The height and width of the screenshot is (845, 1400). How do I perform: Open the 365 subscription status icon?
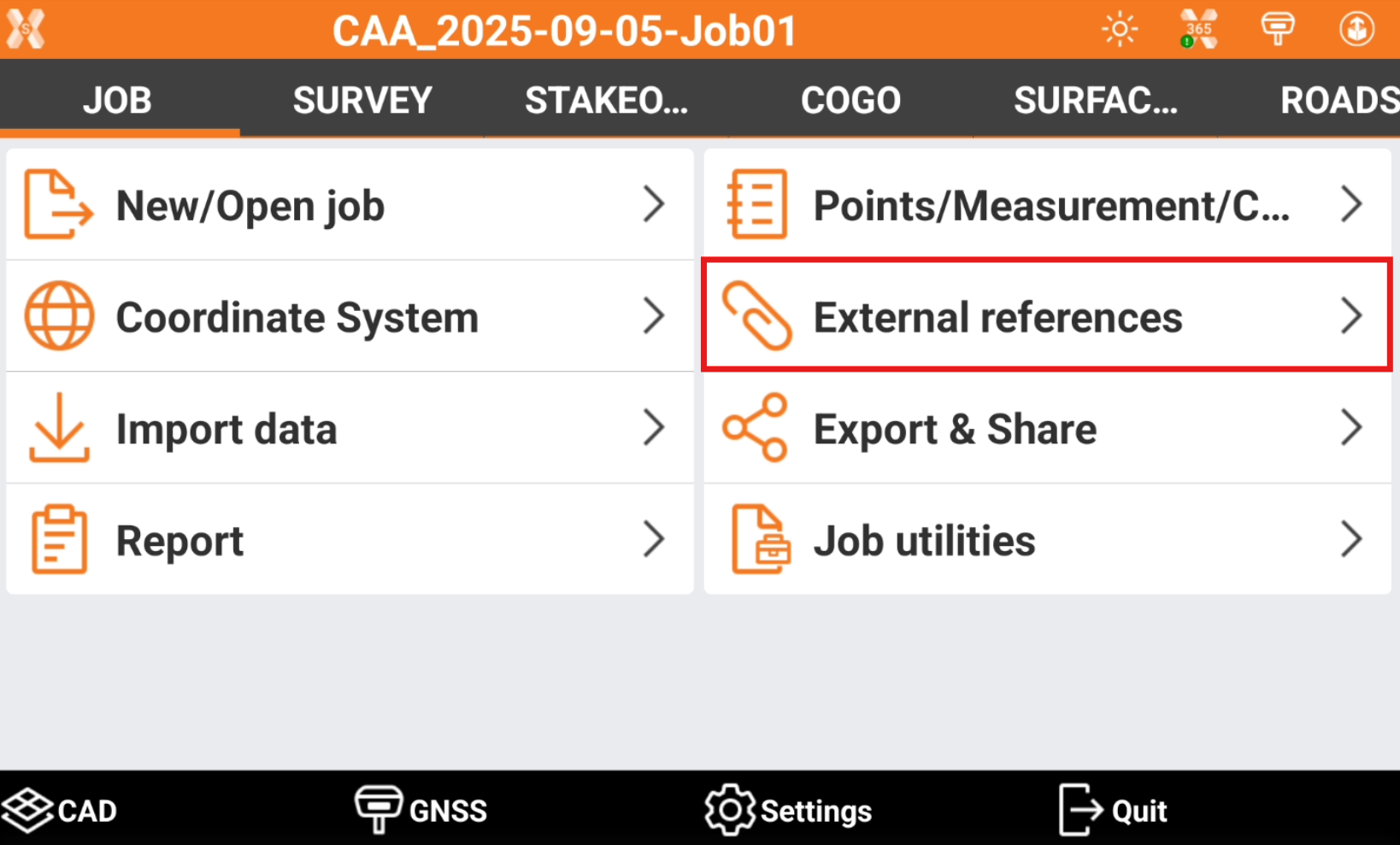point(1198,30)
